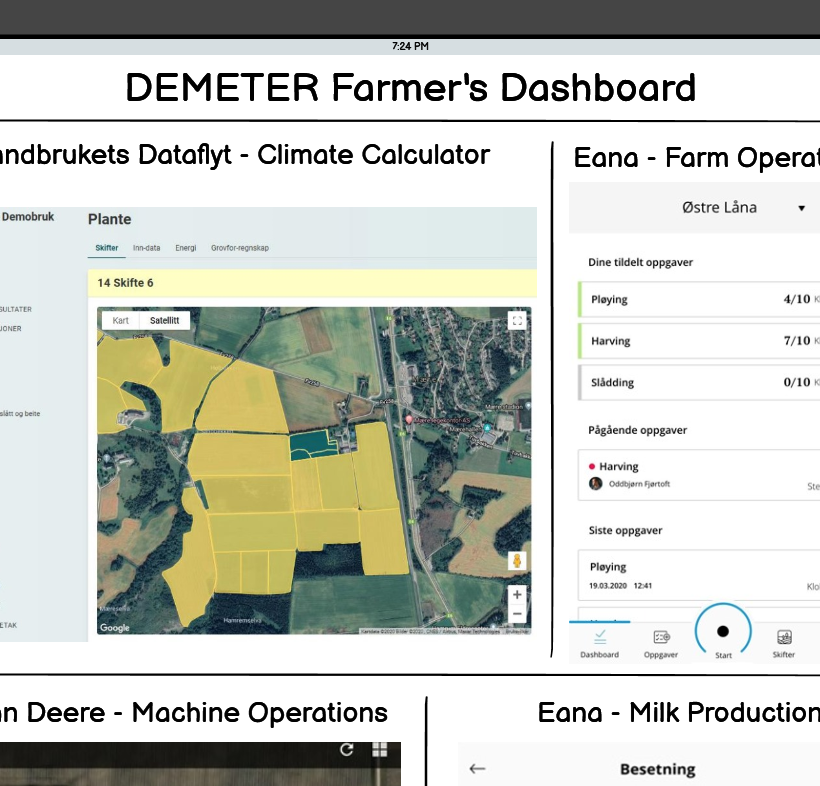
Task: Open Skifter icon in Eana bottom bar
Action: pyautogui.click(x=784, y=636)
